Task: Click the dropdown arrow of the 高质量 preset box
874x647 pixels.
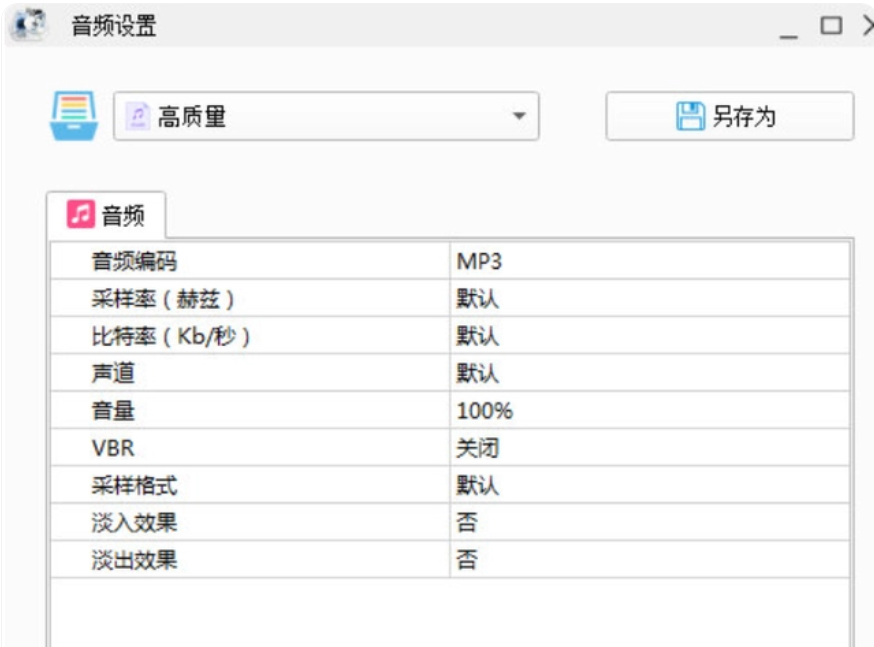Action: point(519,116)
